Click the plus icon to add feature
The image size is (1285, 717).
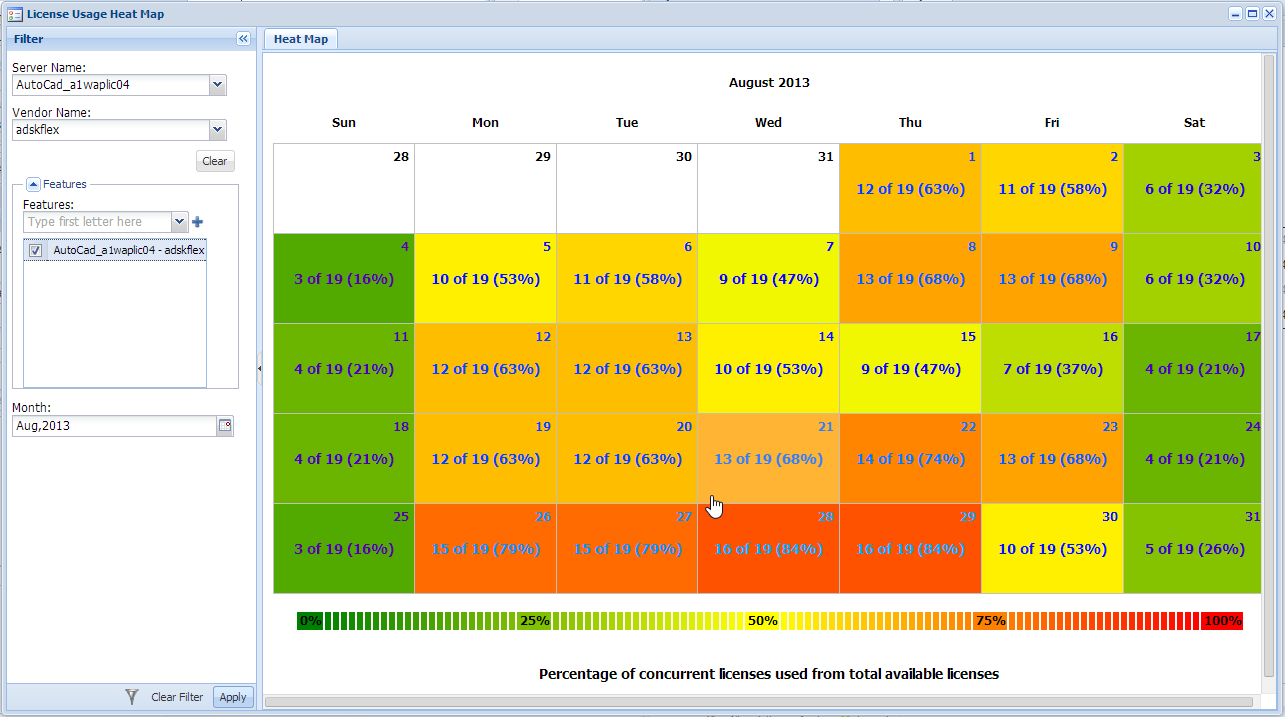[197, 222]
